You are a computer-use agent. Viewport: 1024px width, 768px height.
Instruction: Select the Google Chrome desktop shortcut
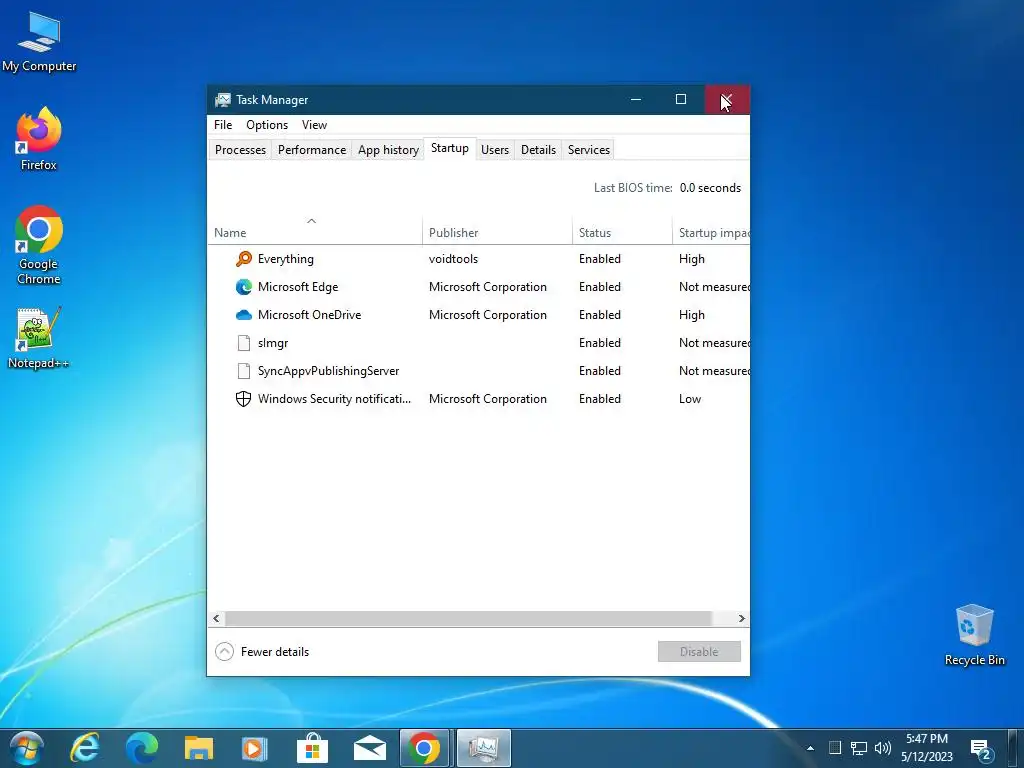tap(39, 245)
